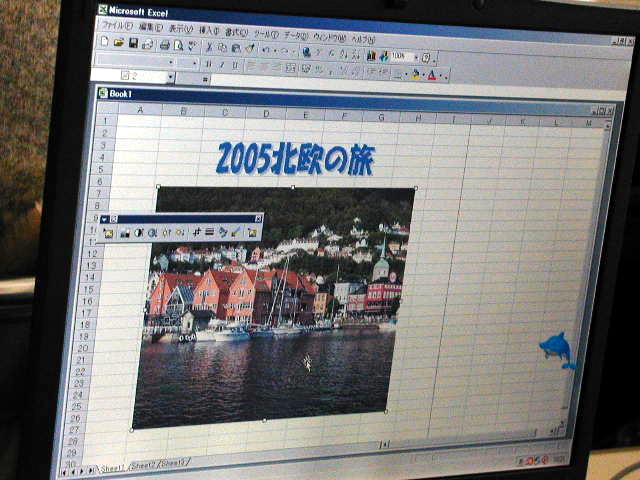Select the 2005北欧の旅 WordArt title

[293, 159]
